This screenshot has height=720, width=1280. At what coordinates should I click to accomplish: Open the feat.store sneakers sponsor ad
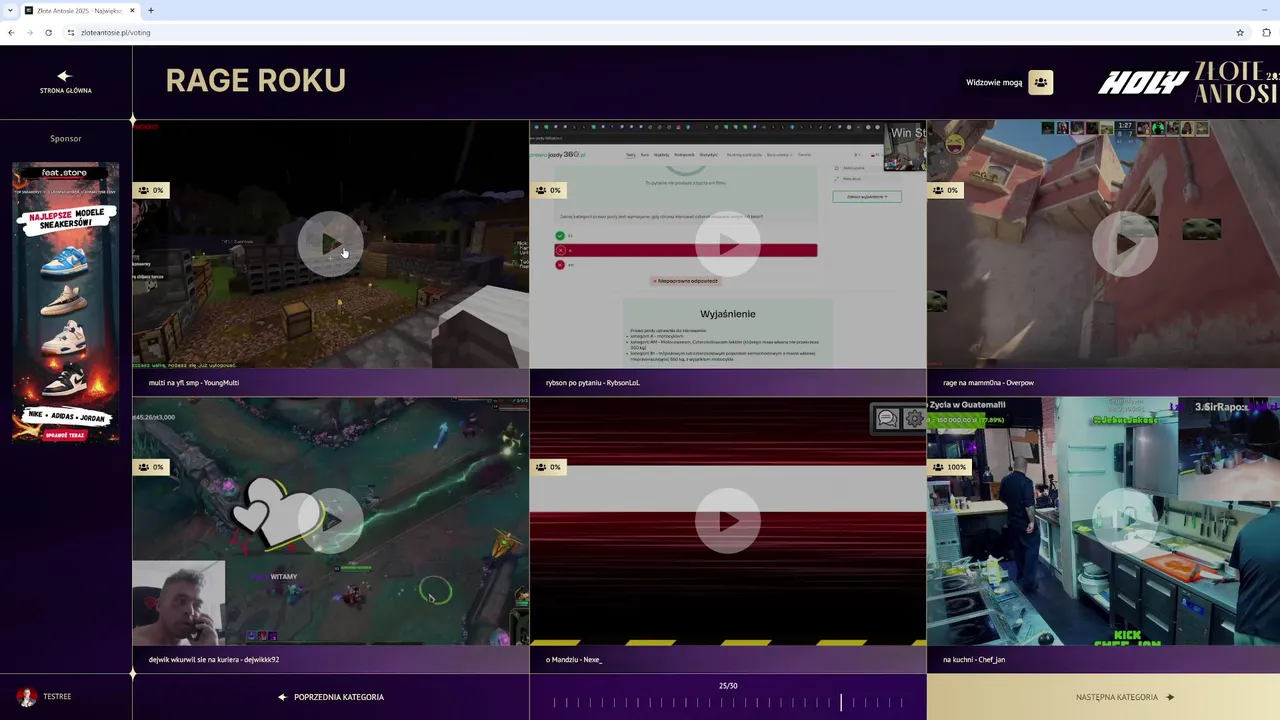coord(66,302)
